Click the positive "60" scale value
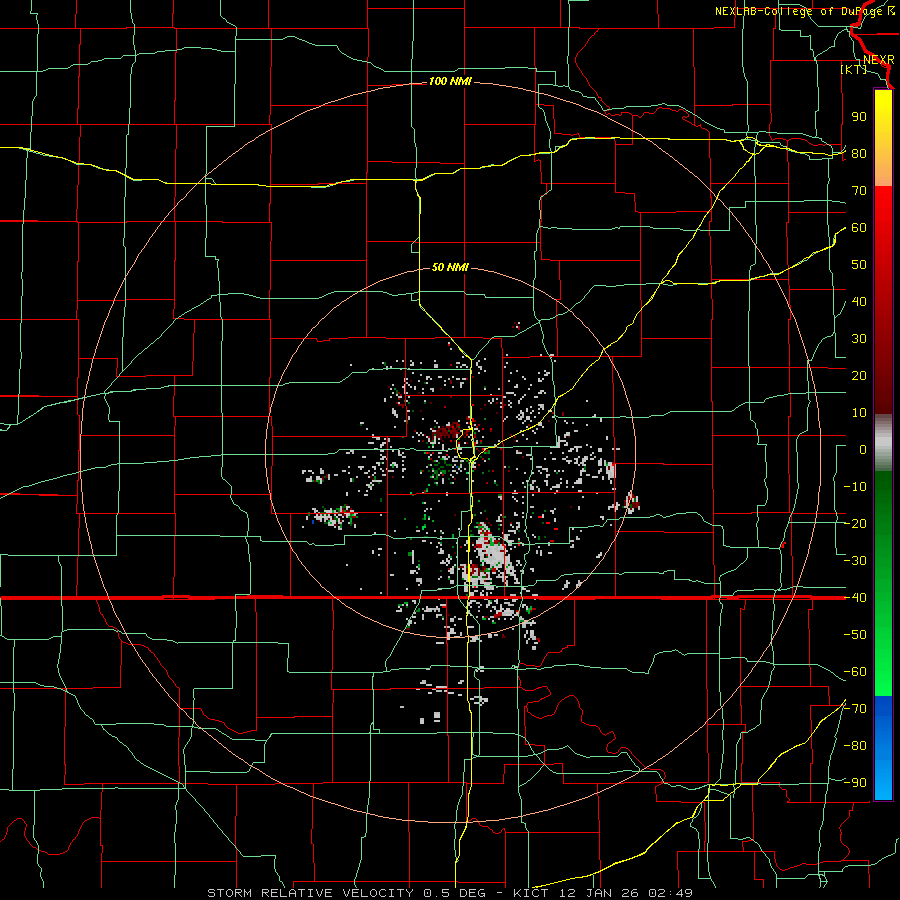The height and width of the screenshot is (900, 900). (x=859, y=228)
